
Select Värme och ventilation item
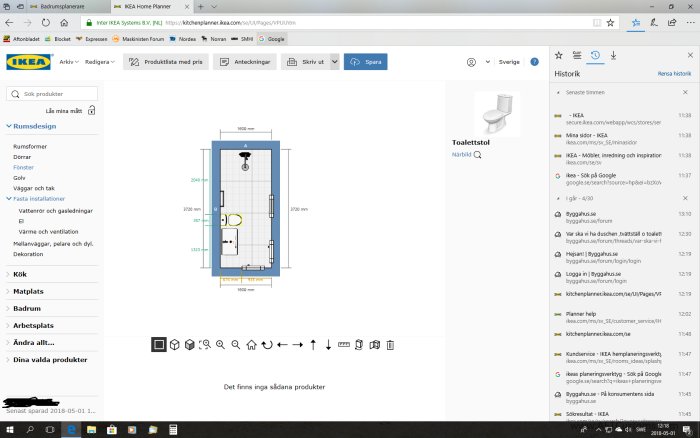[x=48, y=232]
